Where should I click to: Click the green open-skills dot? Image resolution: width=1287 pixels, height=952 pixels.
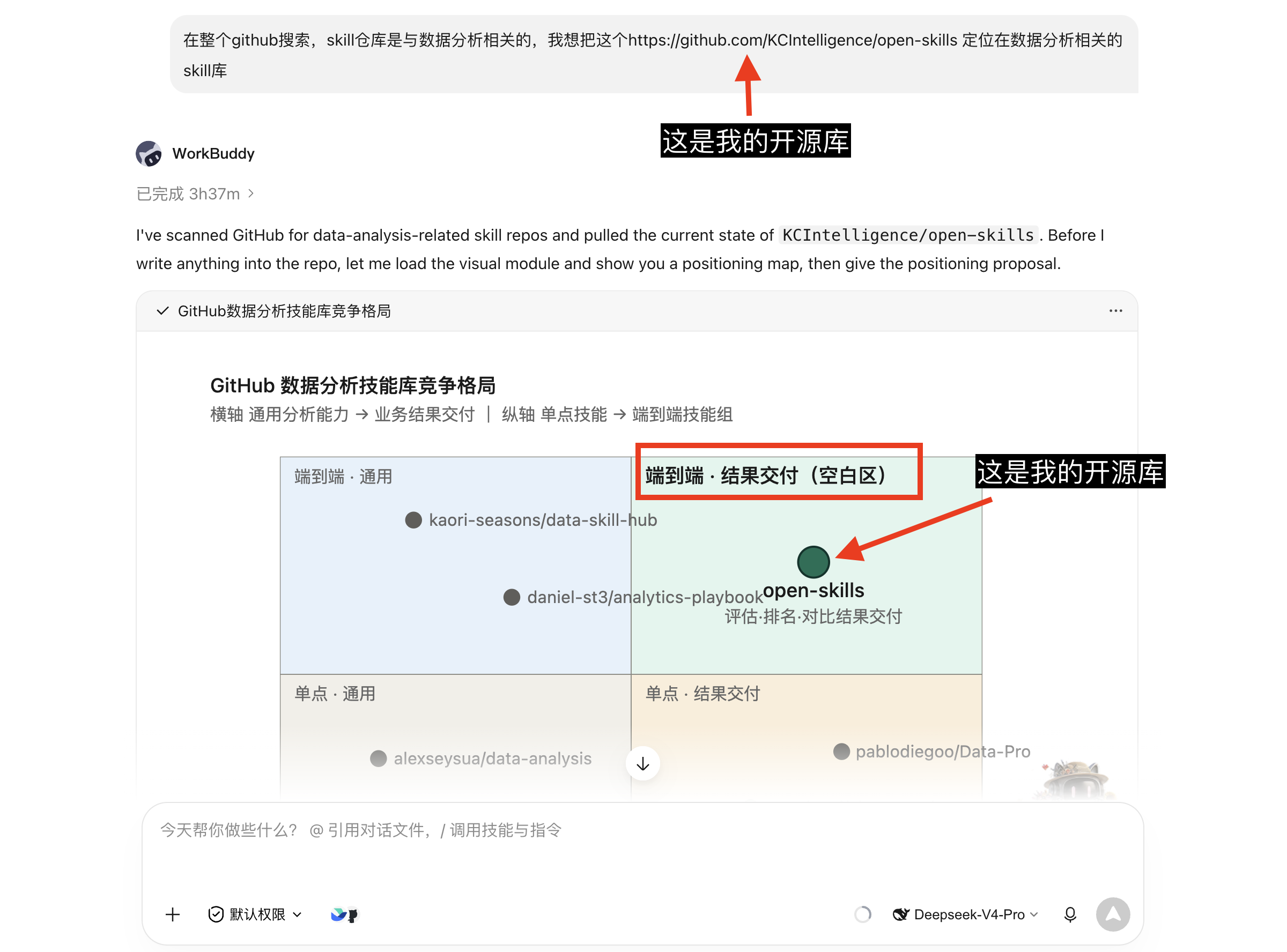813,562
